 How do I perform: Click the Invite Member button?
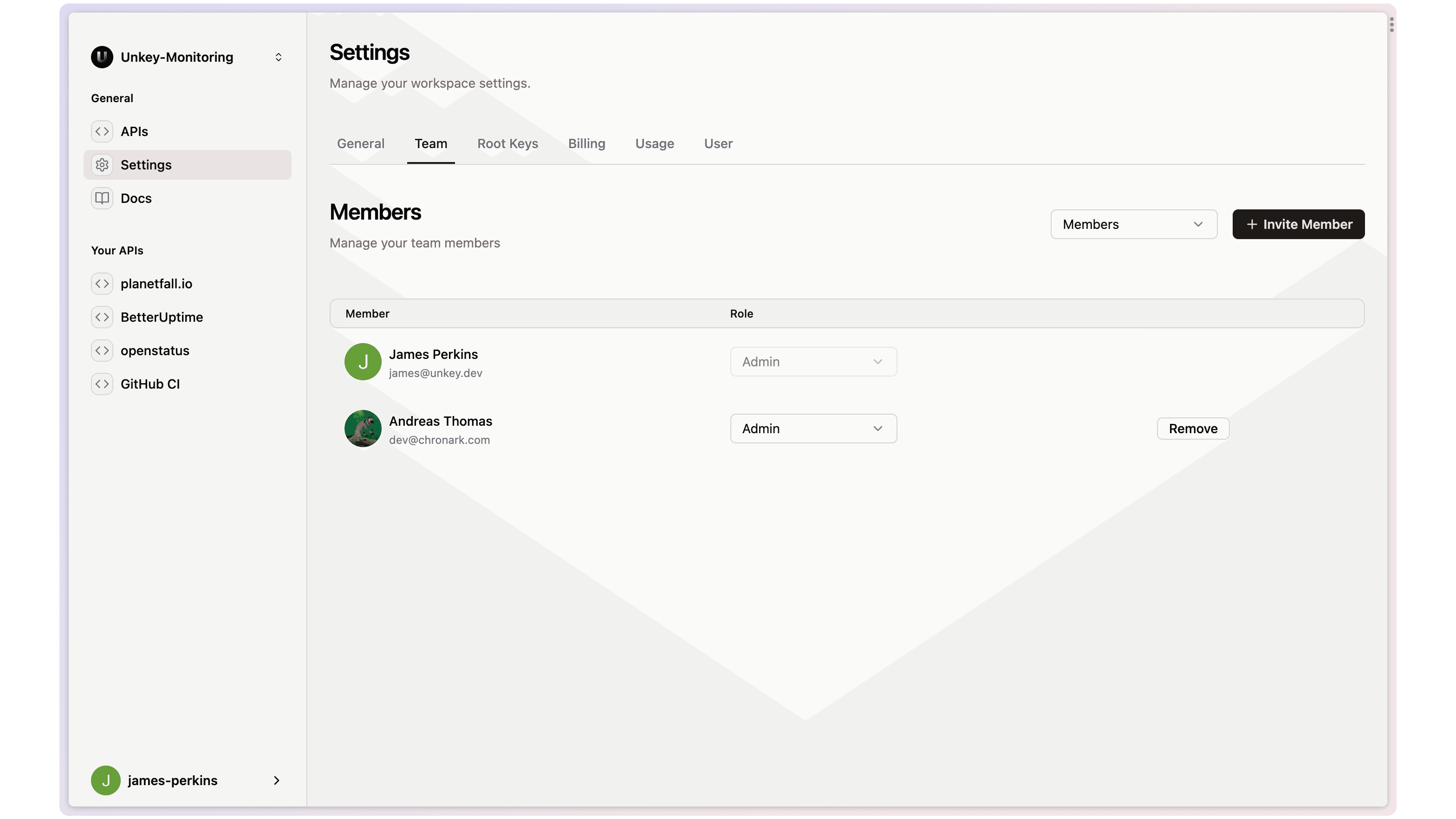pyautogui.click(x=1299, y=224)
